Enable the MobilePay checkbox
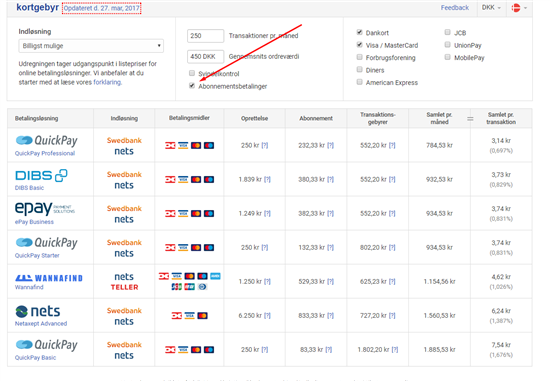 [x=448, y=57]
